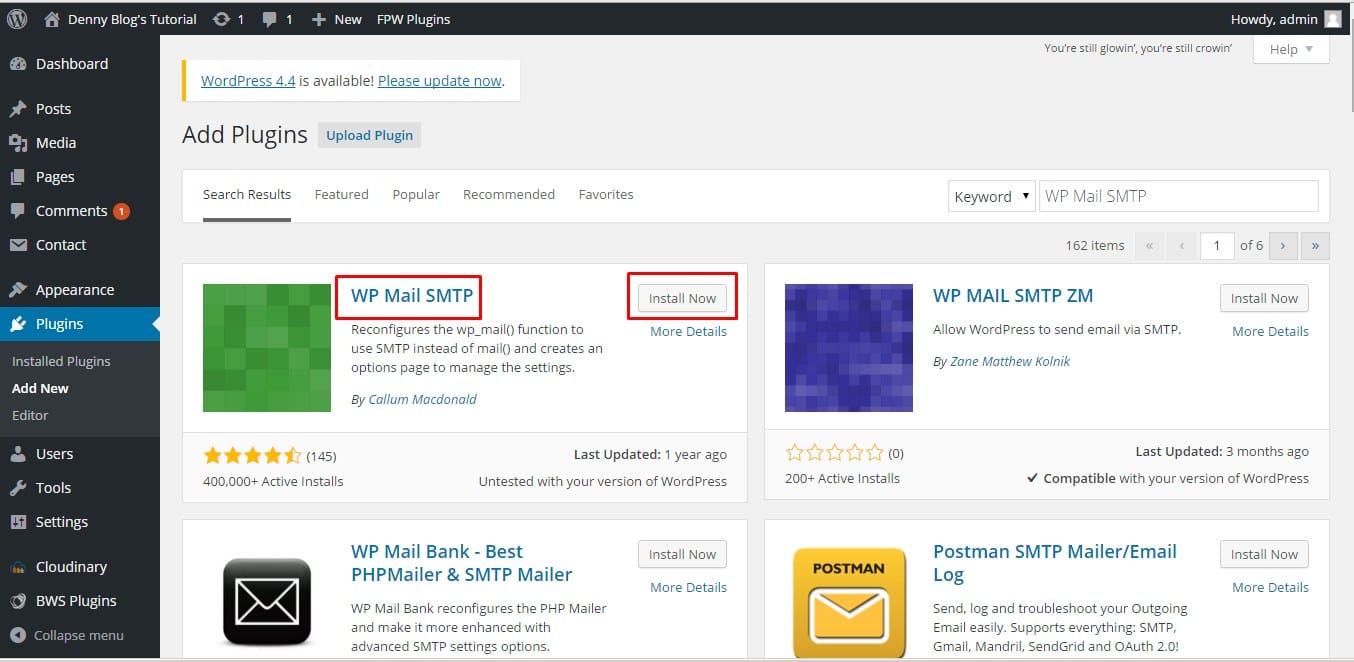
Task: Click the Settings sliders icon
Action: [x=18, y=522]
